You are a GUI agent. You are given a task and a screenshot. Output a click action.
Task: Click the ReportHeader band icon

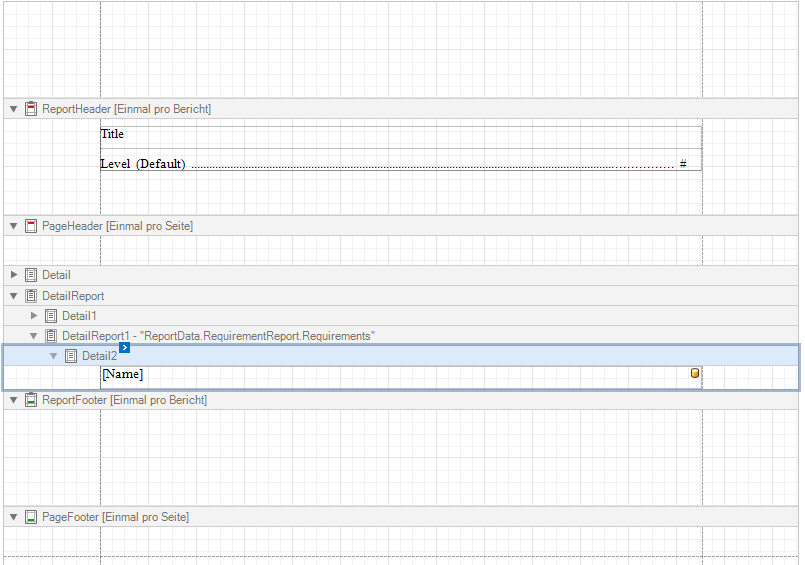[x=31, y=109]
